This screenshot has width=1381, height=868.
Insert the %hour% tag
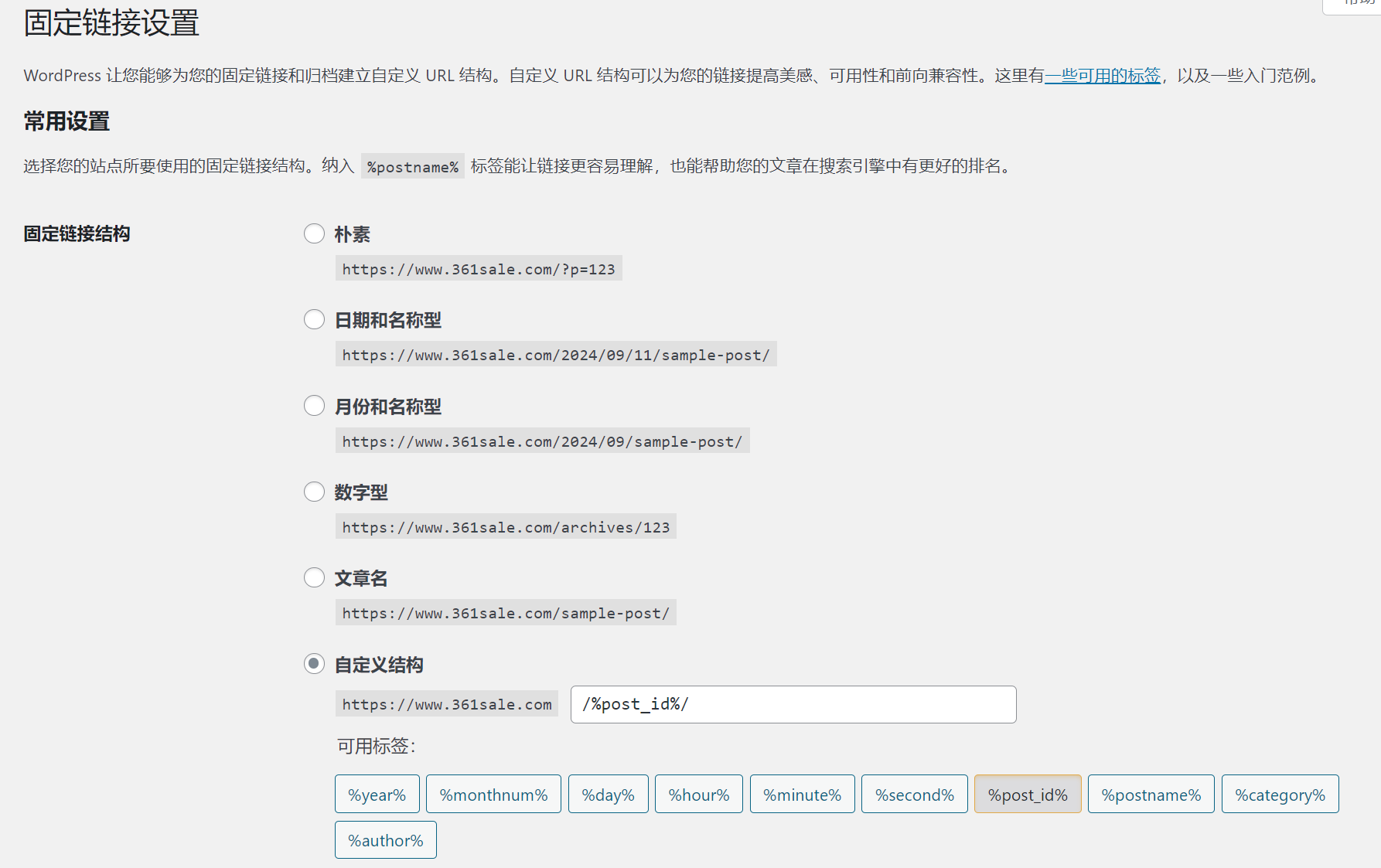[x=698, y=794]
